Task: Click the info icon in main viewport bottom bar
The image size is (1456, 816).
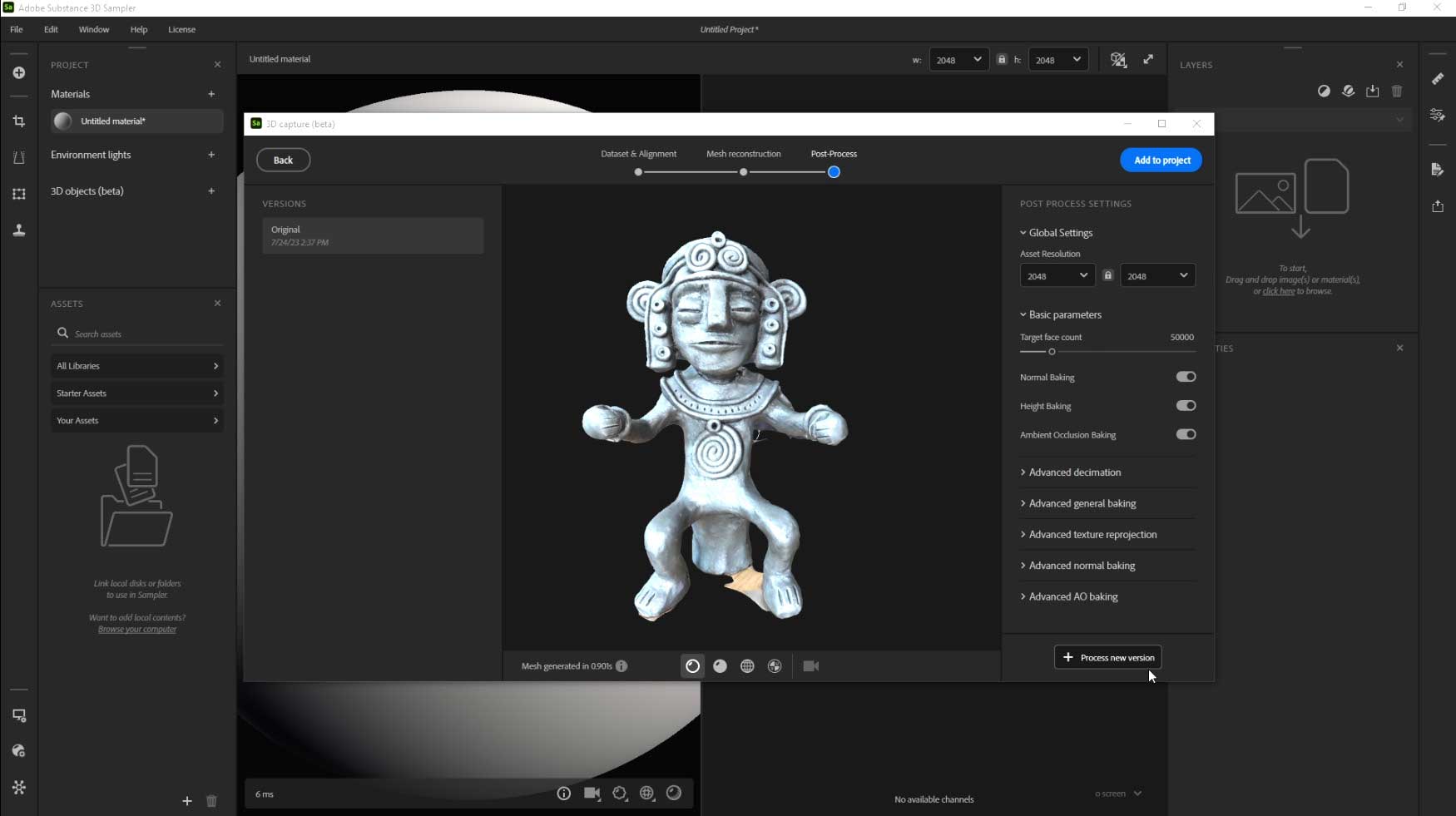Action: click(564, 794)
